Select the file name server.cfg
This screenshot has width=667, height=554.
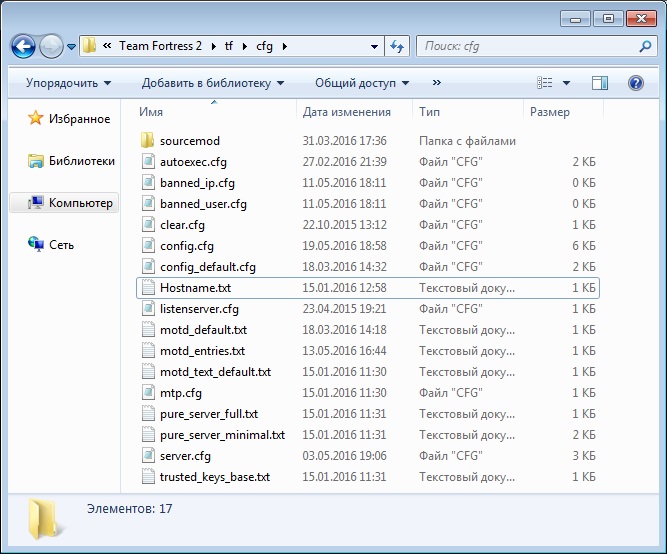point(185,456)
